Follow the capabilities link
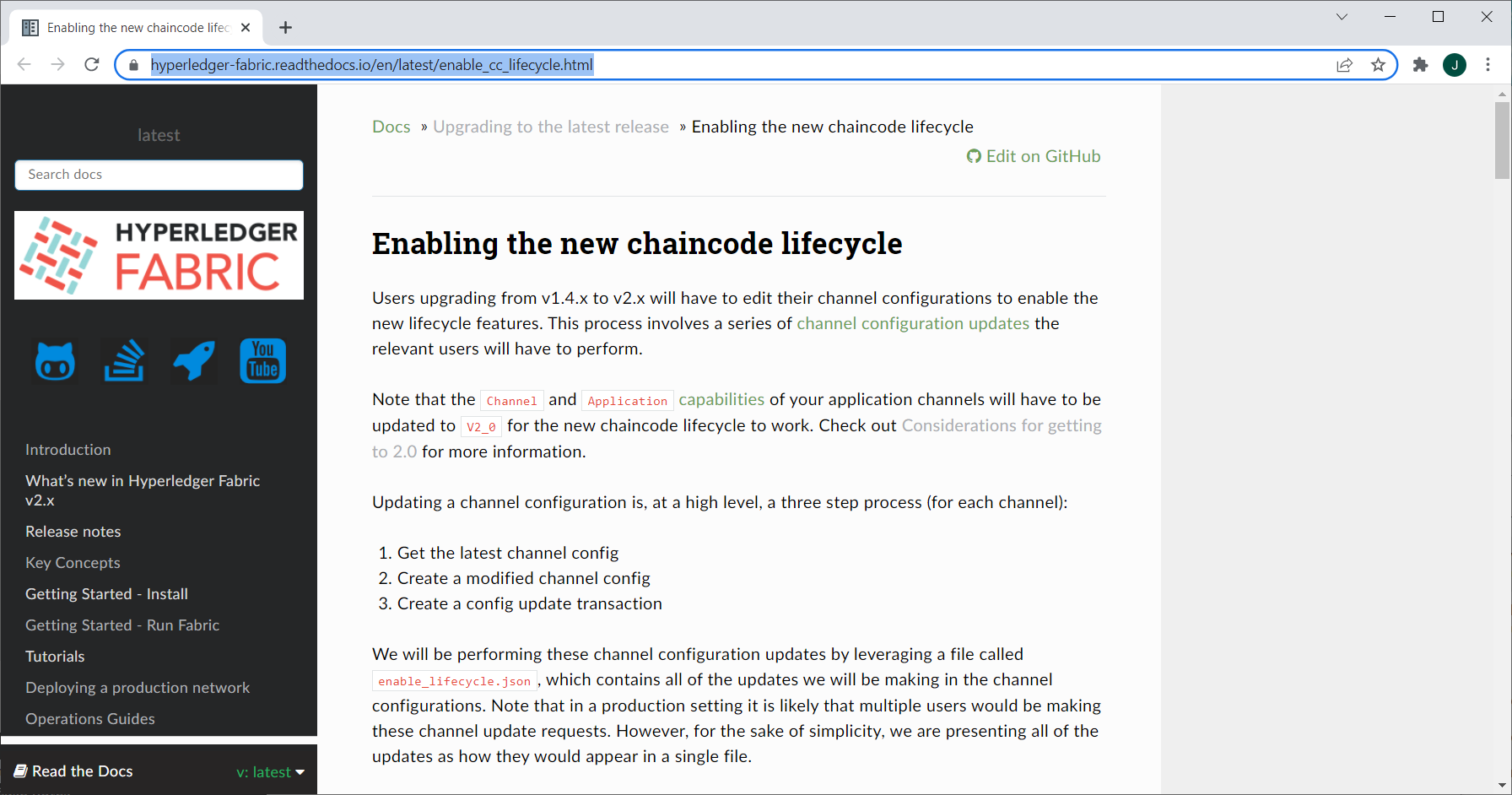Screen dimensions: 1512x795 coord(721,399)
